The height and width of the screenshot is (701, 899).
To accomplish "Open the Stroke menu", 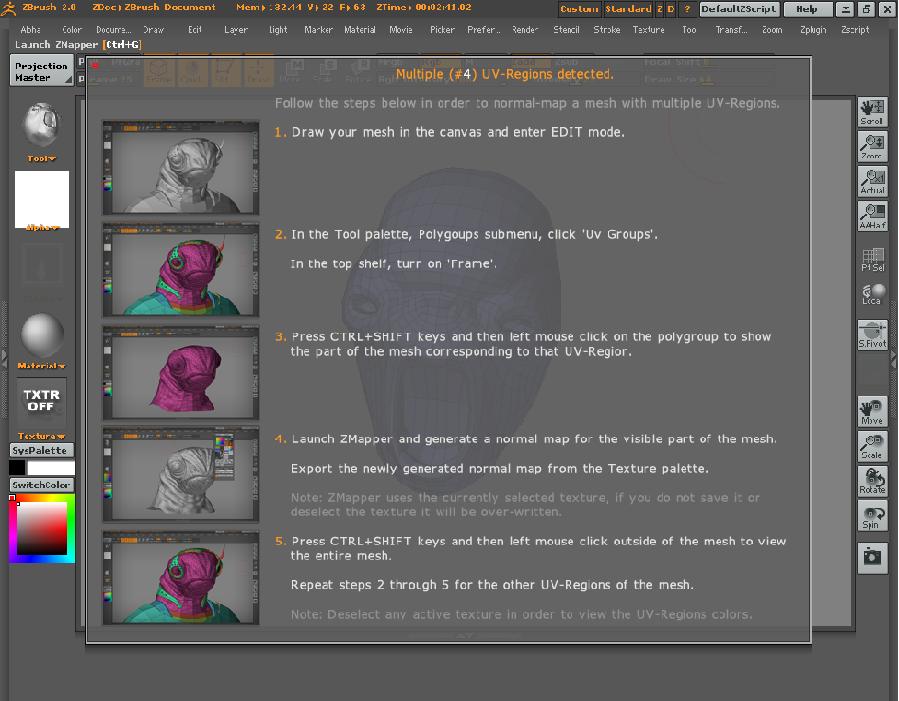I will pos(607,30).
